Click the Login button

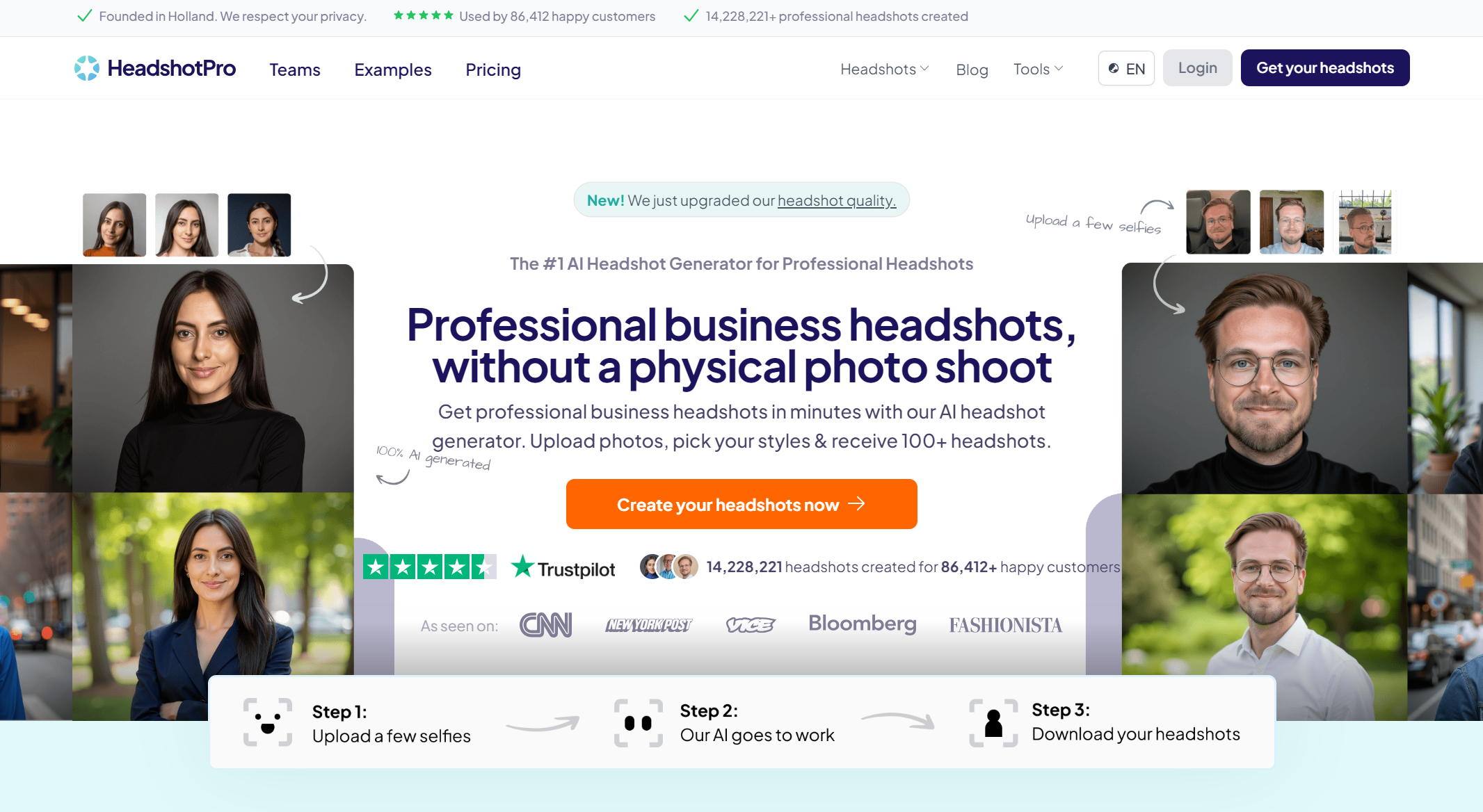[x=1197, y=67]
